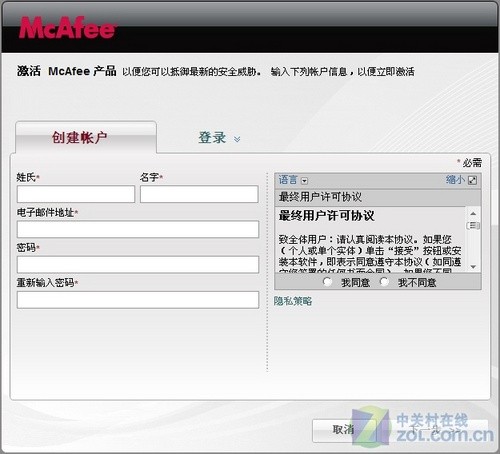Viewport: 500px width, 454px height.
Task: Click the gray 最终用户许可协议 title bar
Action: point(378,197)
